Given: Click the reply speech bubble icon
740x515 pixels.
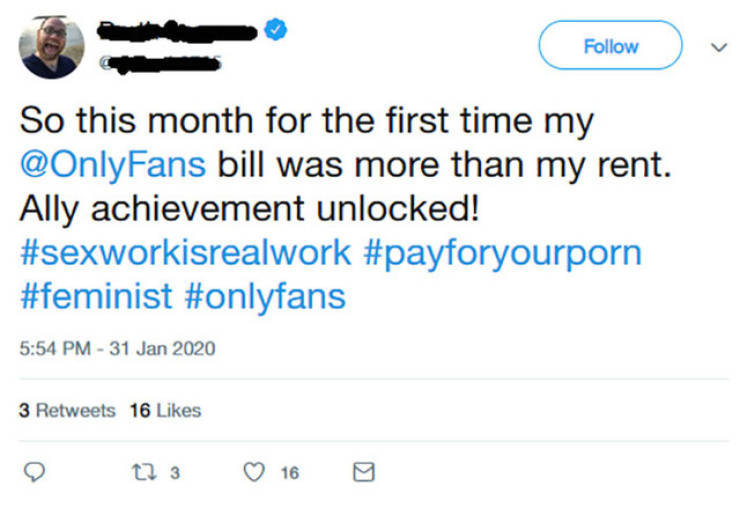Looking at the screenshot, I should click(32, 472).
